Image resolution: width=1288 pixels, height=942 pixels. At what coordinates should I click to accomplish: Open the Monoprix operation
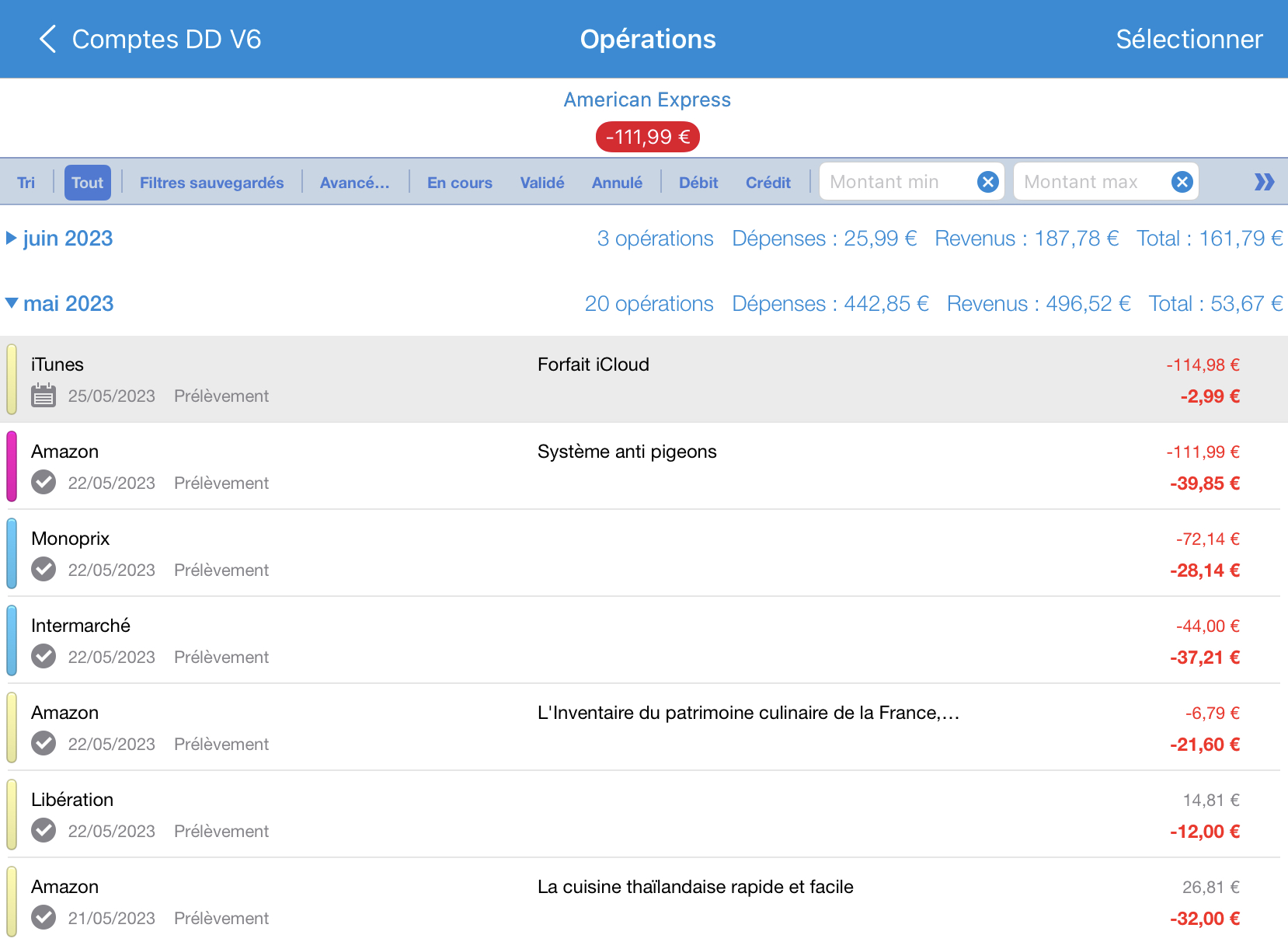pos(644,553)
